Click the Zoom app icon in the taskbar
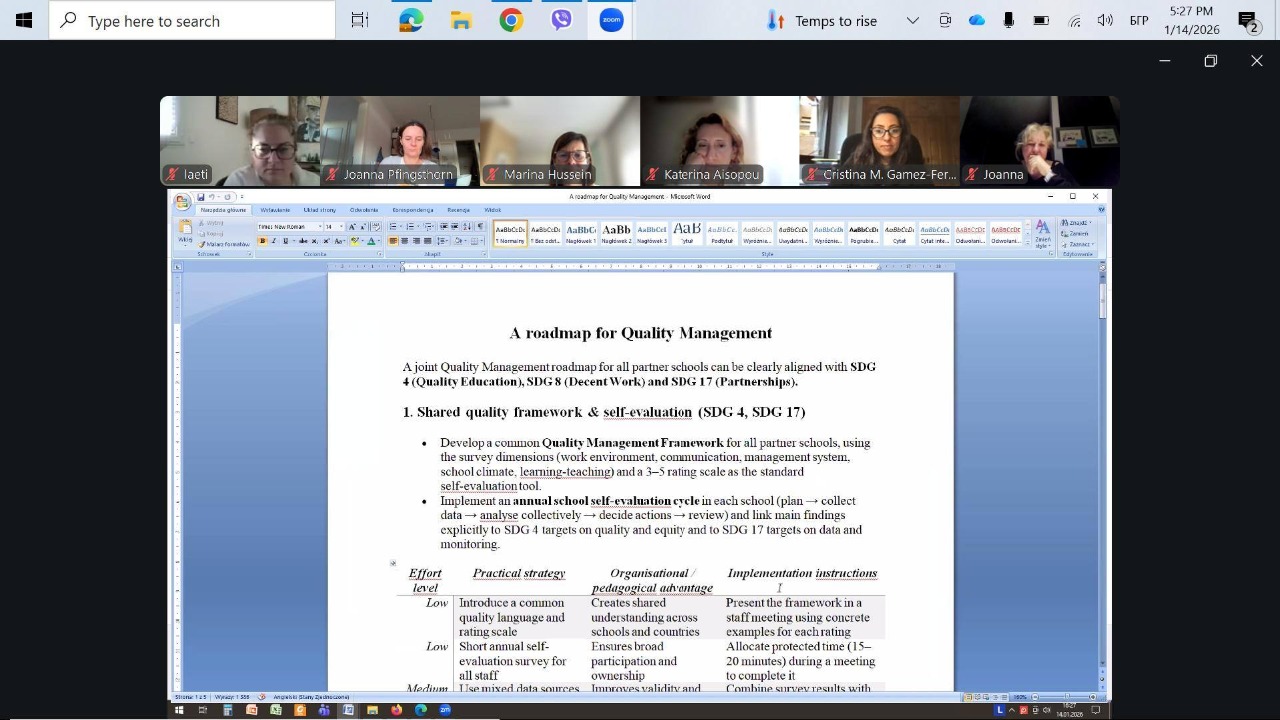The image size is (1280, 720). point(611,20)
